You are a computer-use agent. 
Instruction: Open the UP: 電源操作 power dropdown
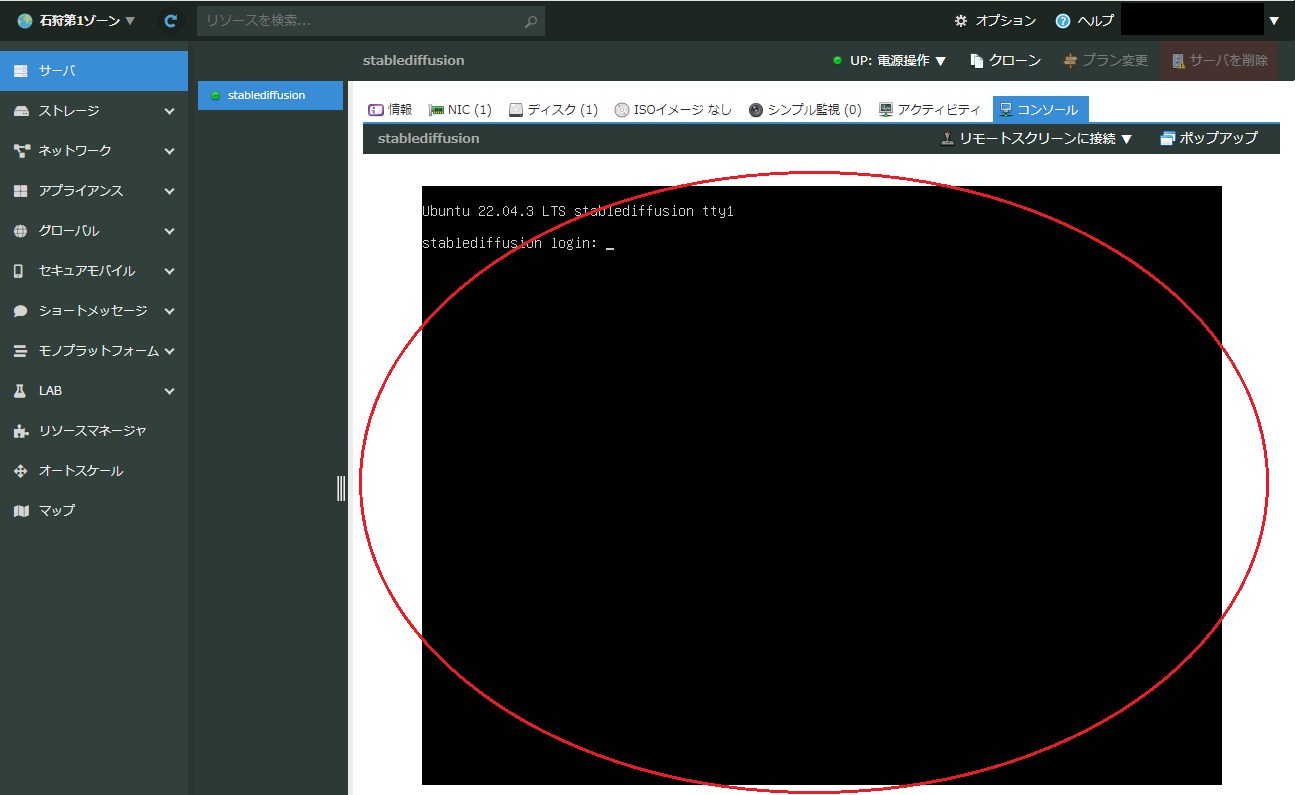pos(890,61)
